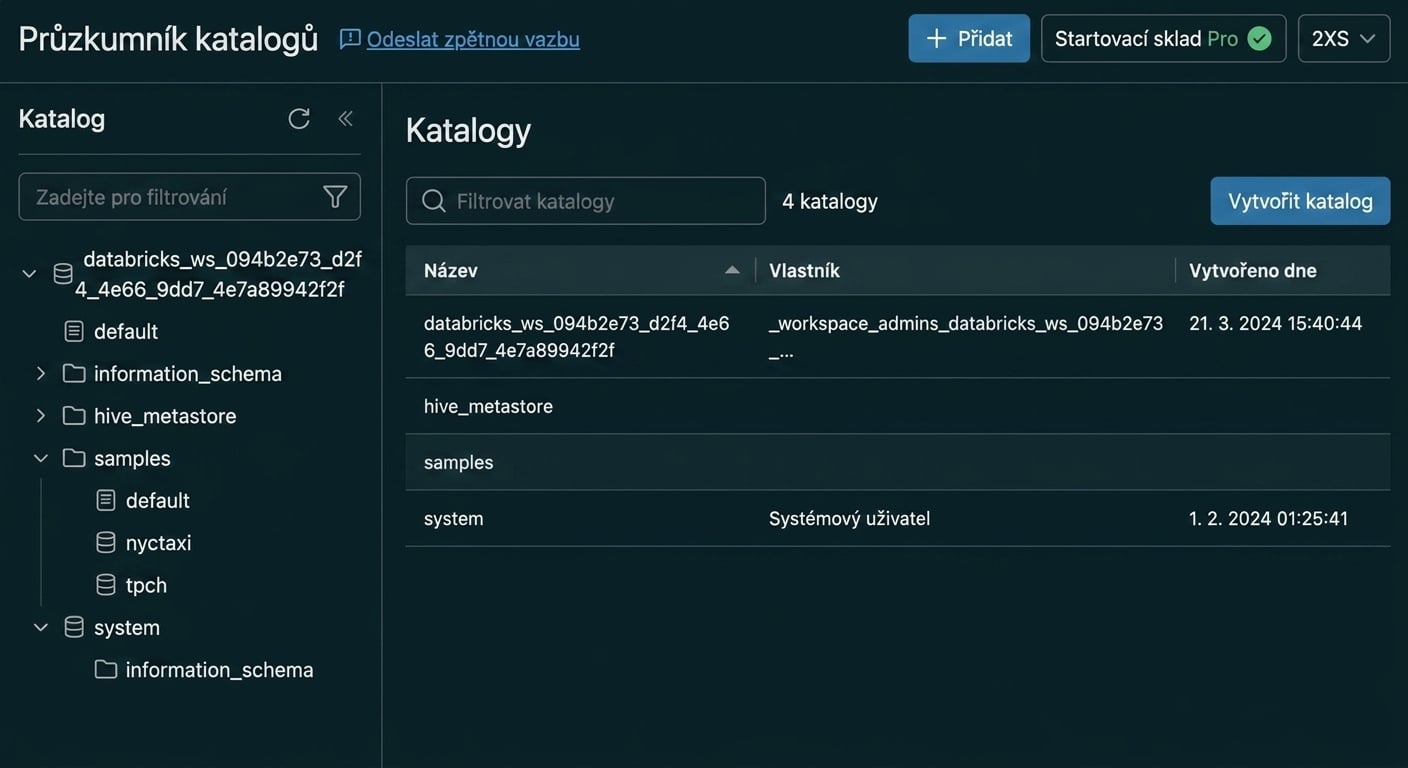Select default schema under samples
Screen dimensions: 1408x768
point(158,500)
